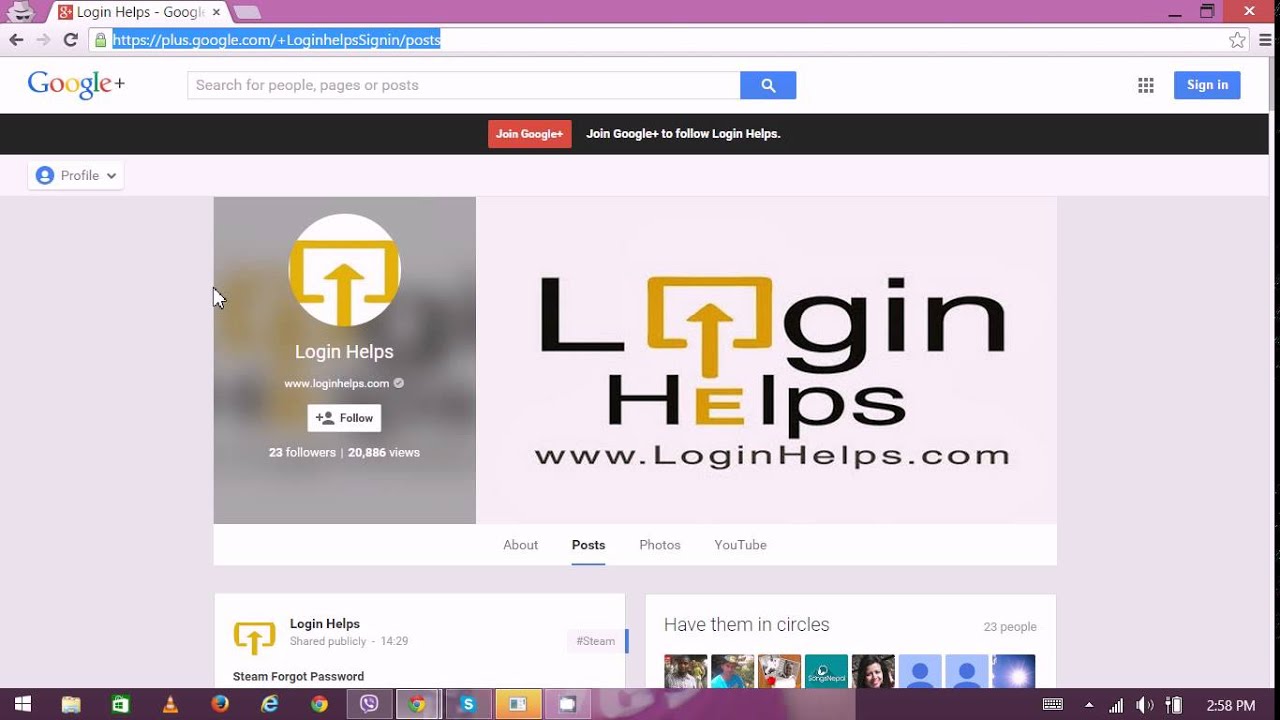The height and width of the screenshot is (720, 1280).
Task: Click the SongsNepal follower avatar
Action: click(826, 671)
